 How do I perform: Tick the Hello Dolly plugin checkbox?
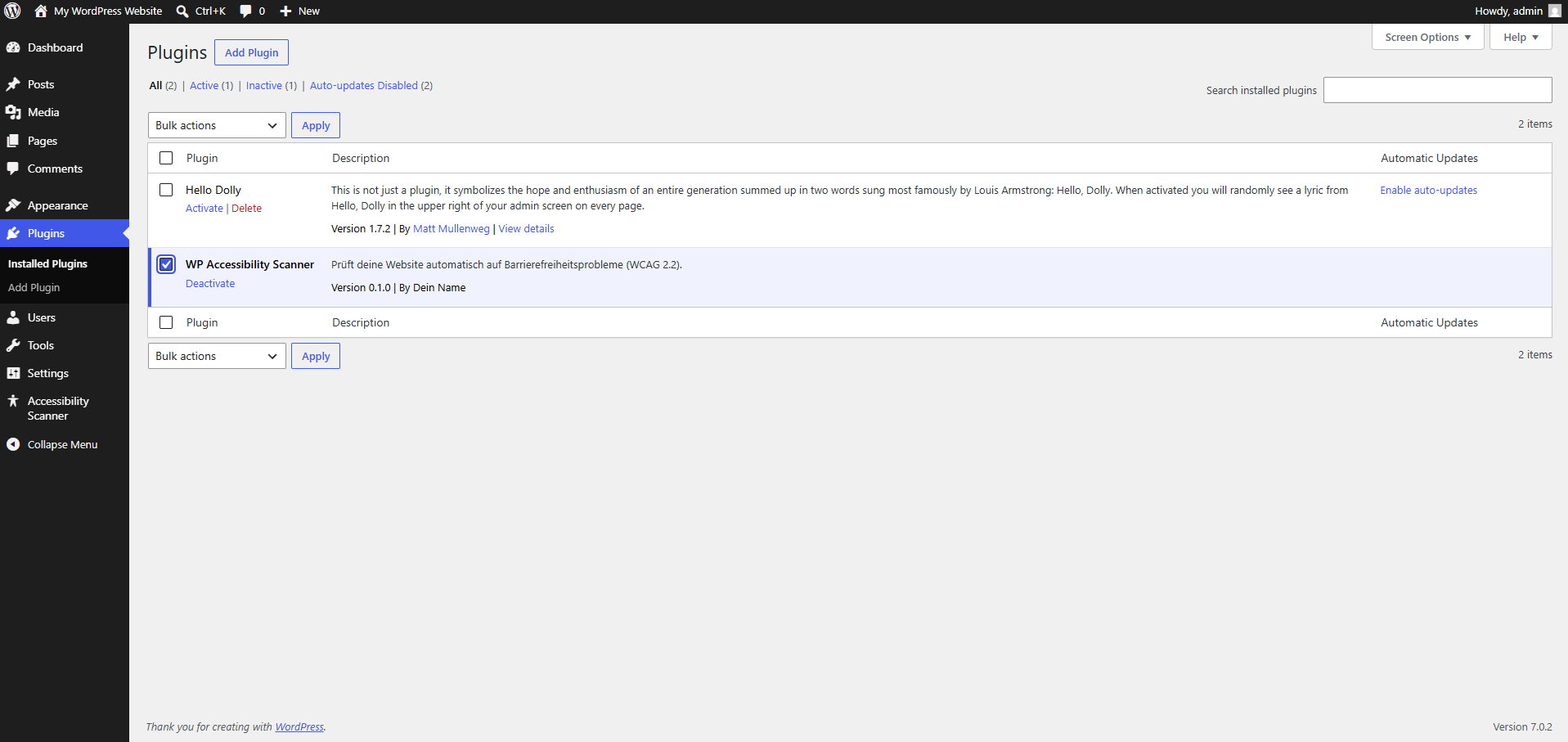coord(166,190)
